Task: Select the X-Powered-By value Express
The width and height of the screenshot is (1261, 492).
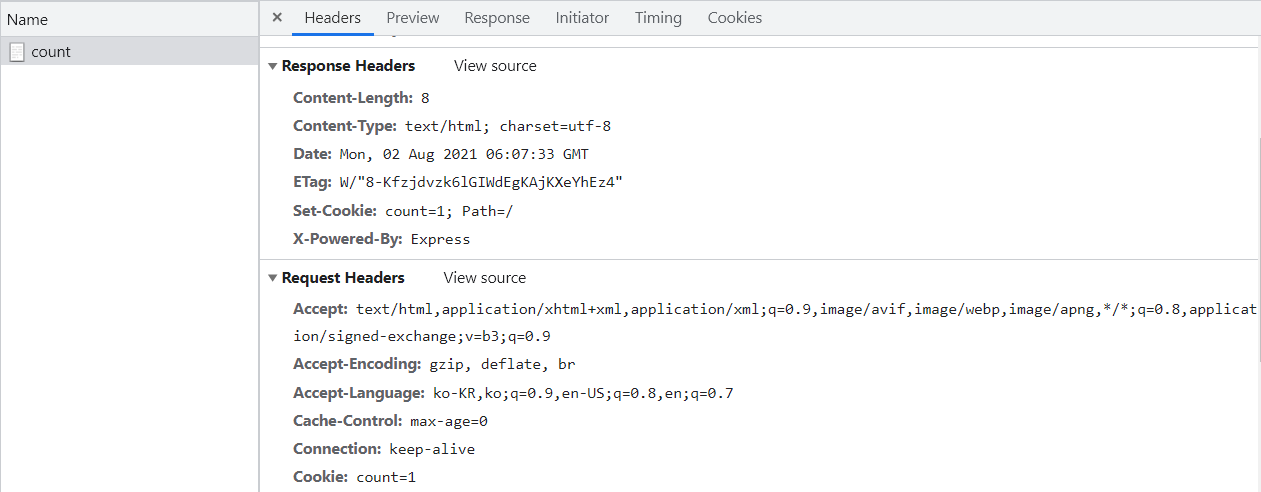Action: [440, 240]
